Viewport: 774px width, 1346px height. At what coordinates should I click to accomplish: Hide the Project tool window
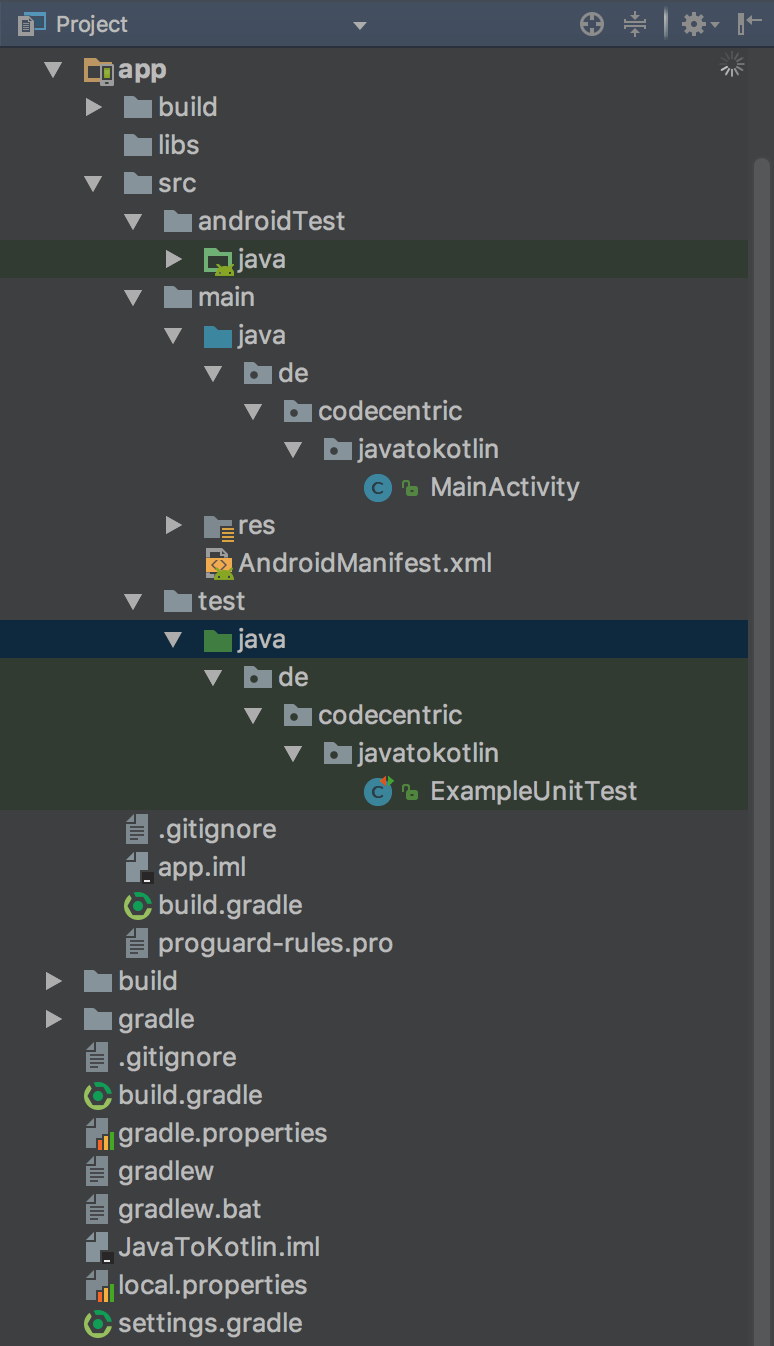click(749, 24)
